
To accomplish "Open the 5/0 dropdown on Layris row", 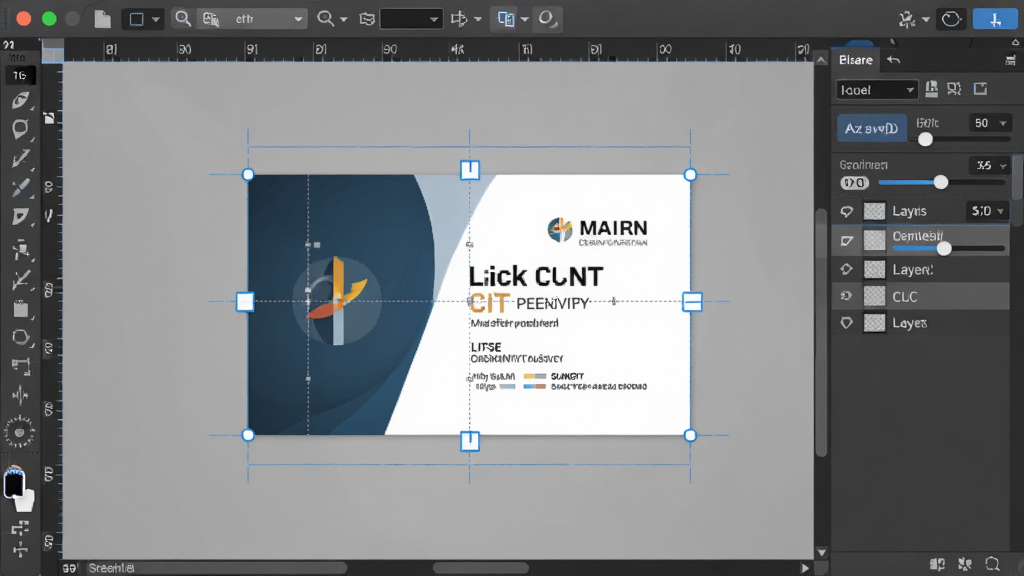I will click(x=986, y=211).
